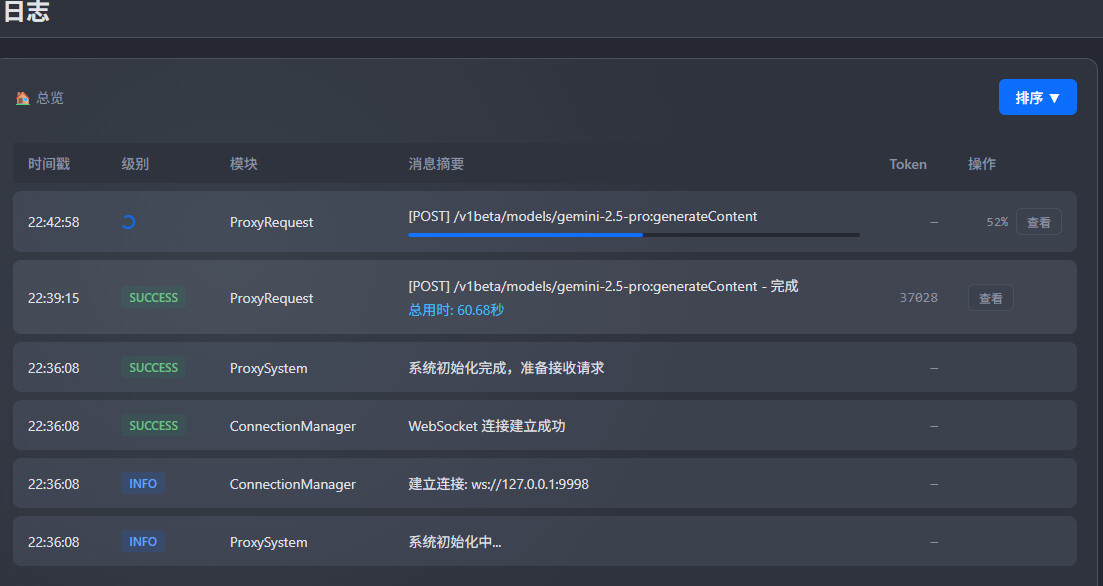This screenshot has height=586, width=1103.
Task: Click the blue request progress bar
Action: pyautogui.click(x=526, y=235)
